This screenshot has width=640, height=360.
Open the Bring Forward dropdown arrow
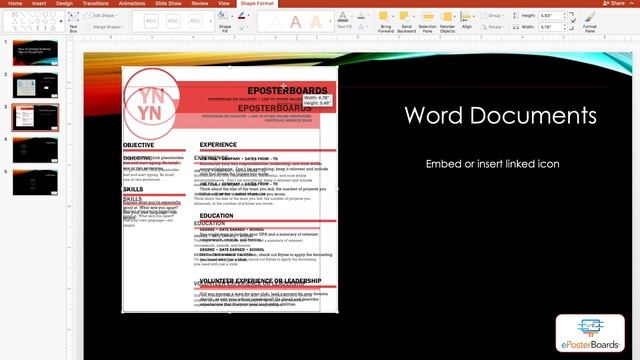coord(393,17)
